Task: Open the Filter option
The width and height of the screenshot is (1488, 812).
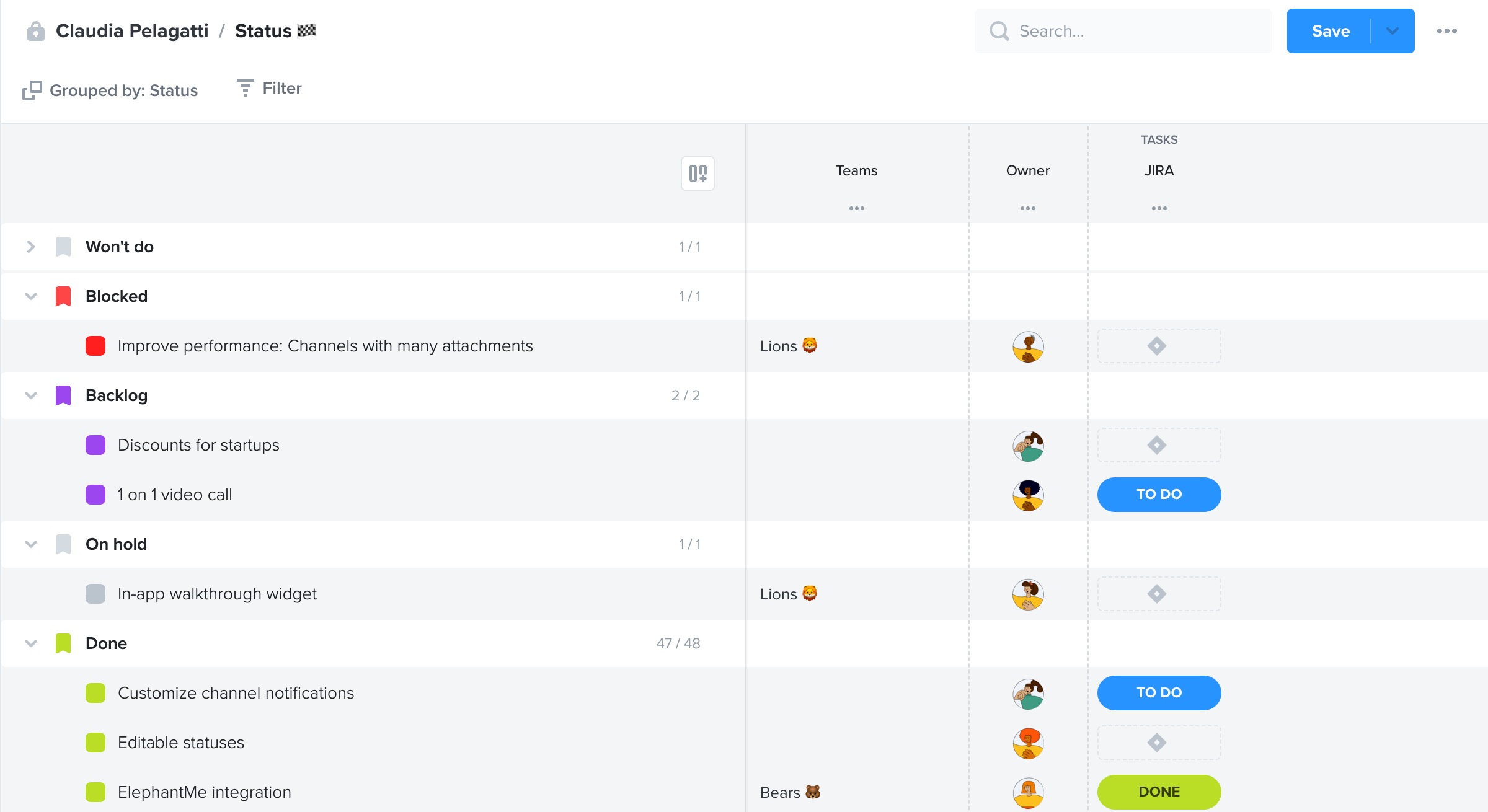Action: pyautogui.click(x=270, y=88)
